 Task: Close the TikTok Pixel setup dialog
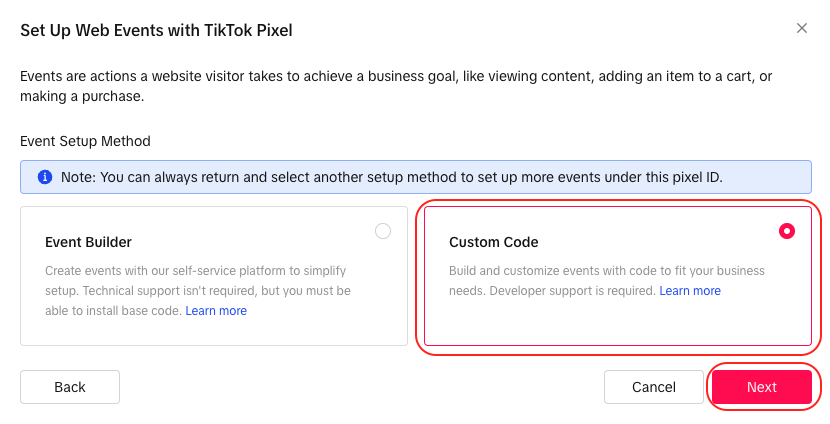pos(801,28)
